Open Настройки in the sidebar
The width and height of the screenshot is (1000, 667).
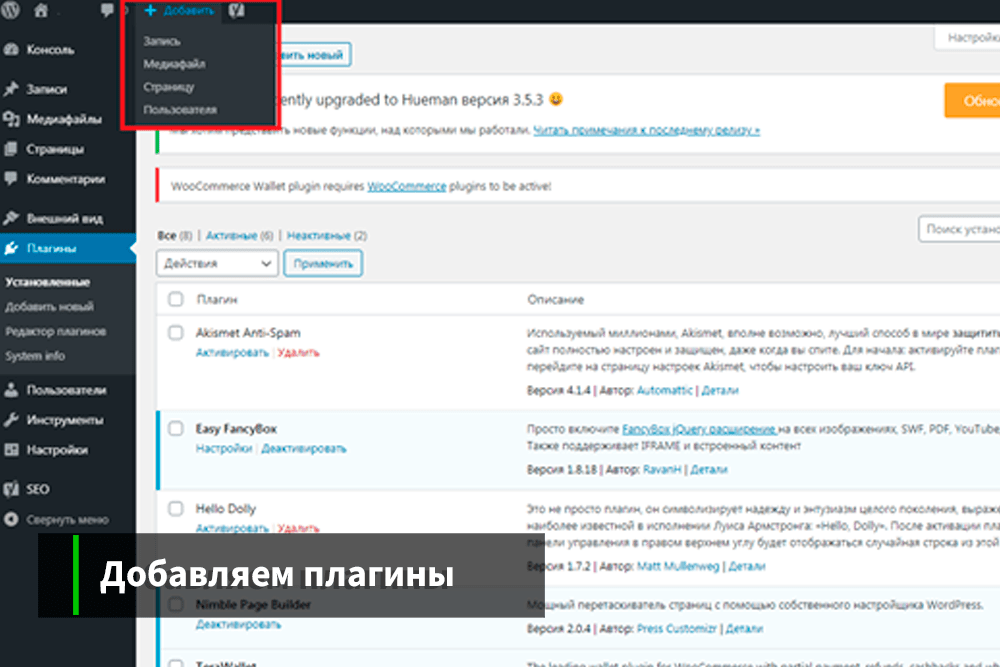[57, 450]
